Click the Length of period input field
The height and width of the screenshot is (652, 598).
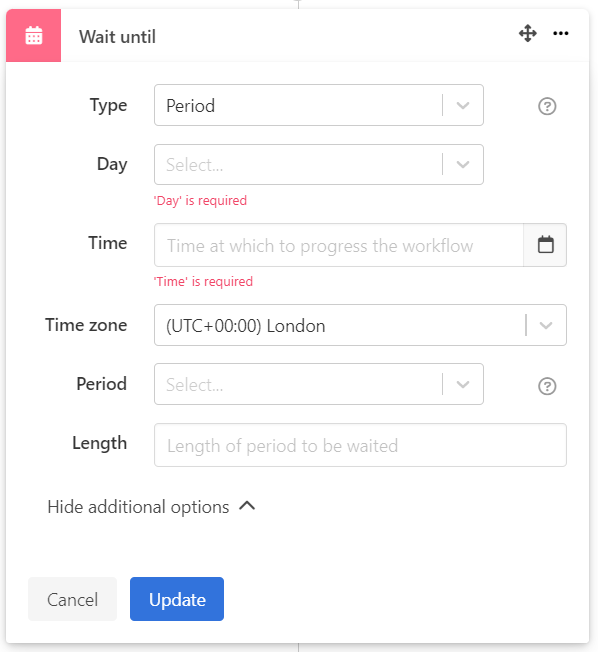(360, 445)
